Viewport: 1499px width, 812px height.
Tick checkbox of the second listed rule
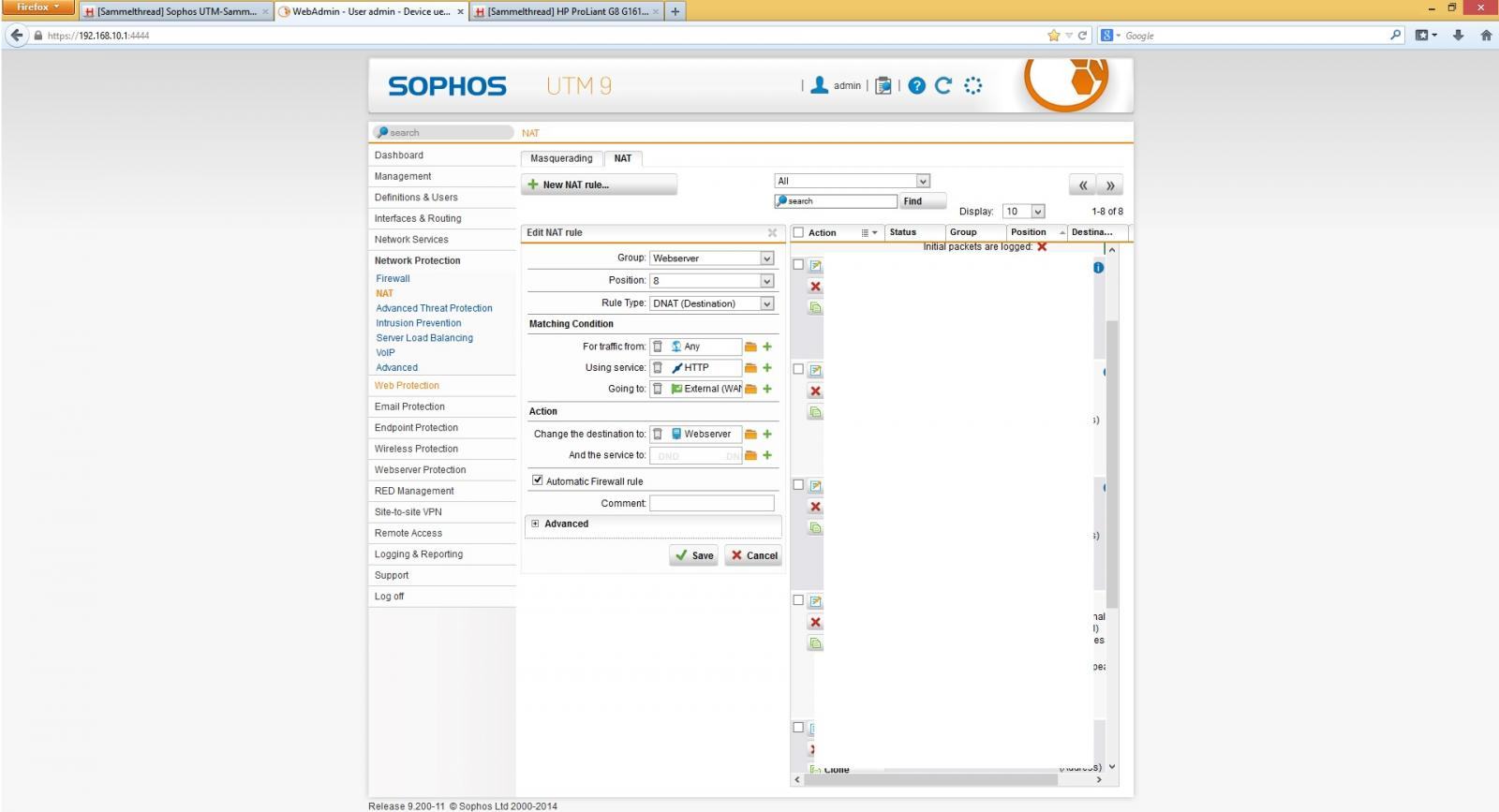coord(798,369)
